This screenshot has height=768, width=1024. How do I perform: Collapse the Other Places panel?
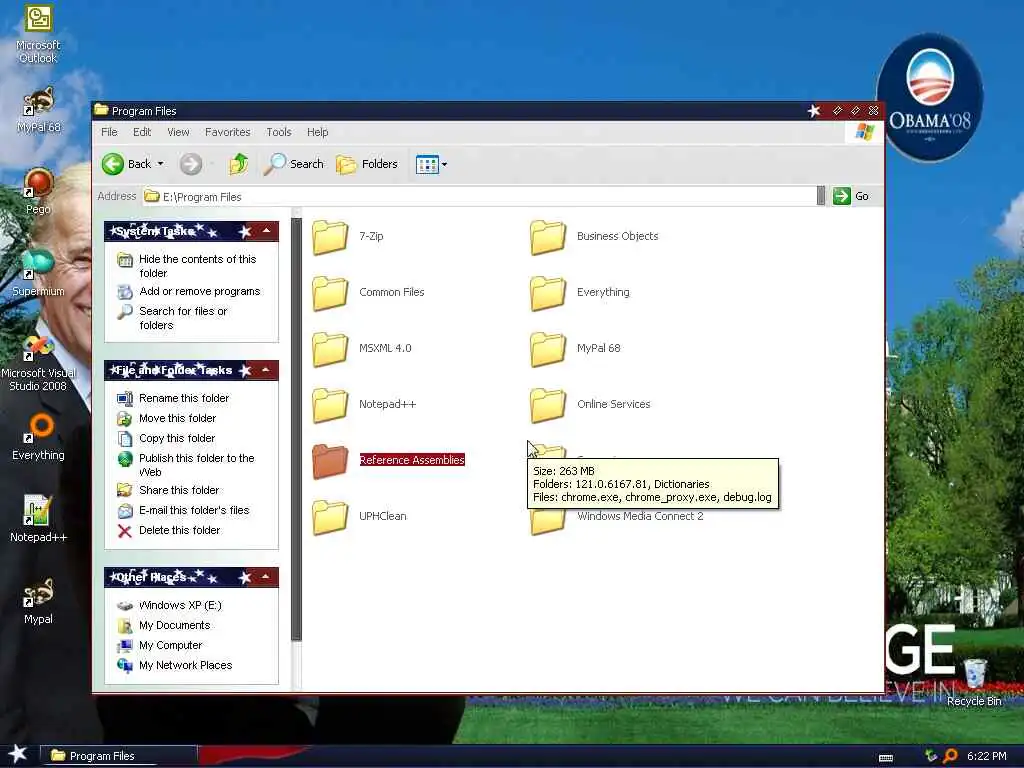[266, 577]
